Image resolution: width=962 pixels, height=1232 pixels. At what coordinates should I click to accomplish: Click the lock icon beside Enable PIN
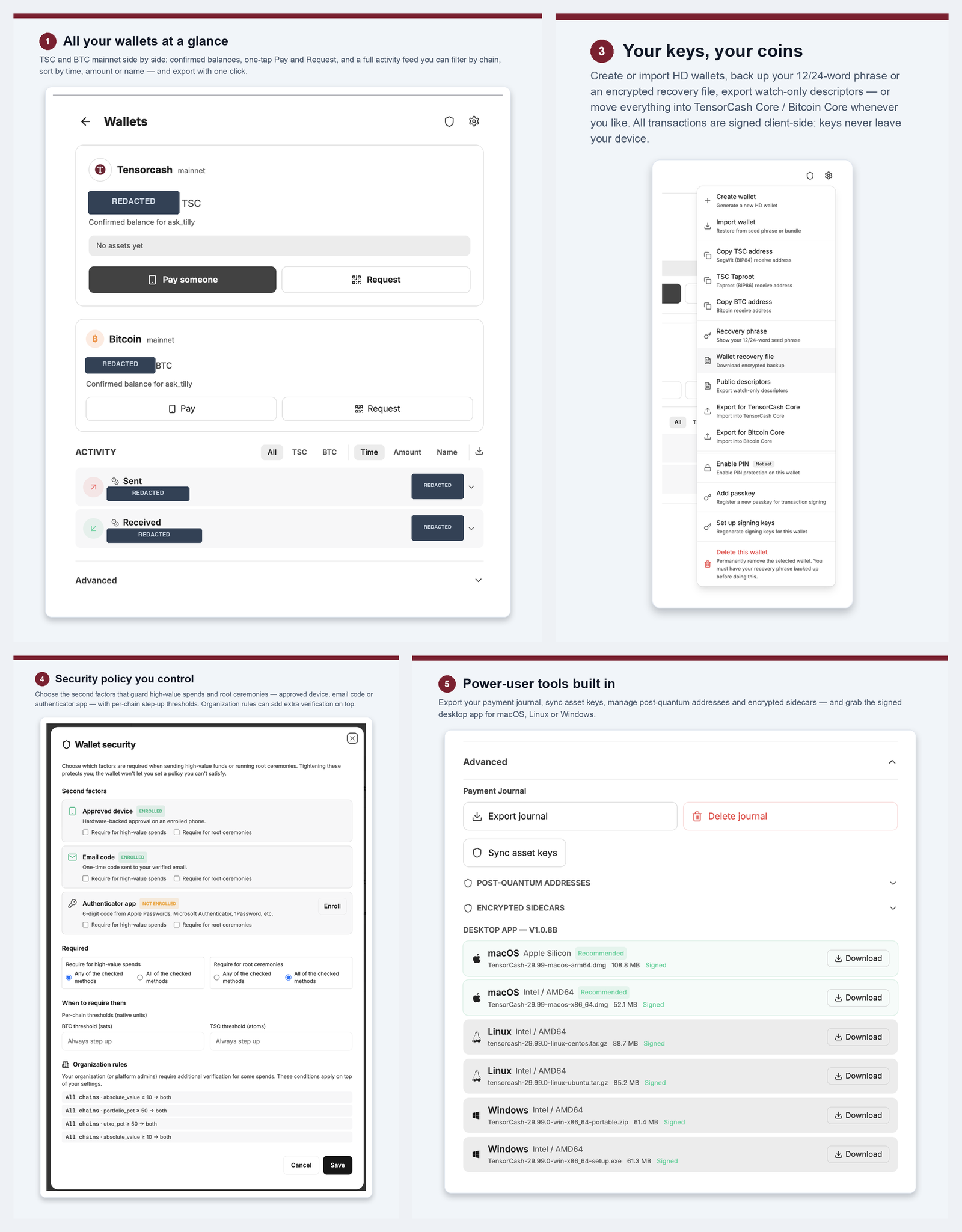[708, 468]
